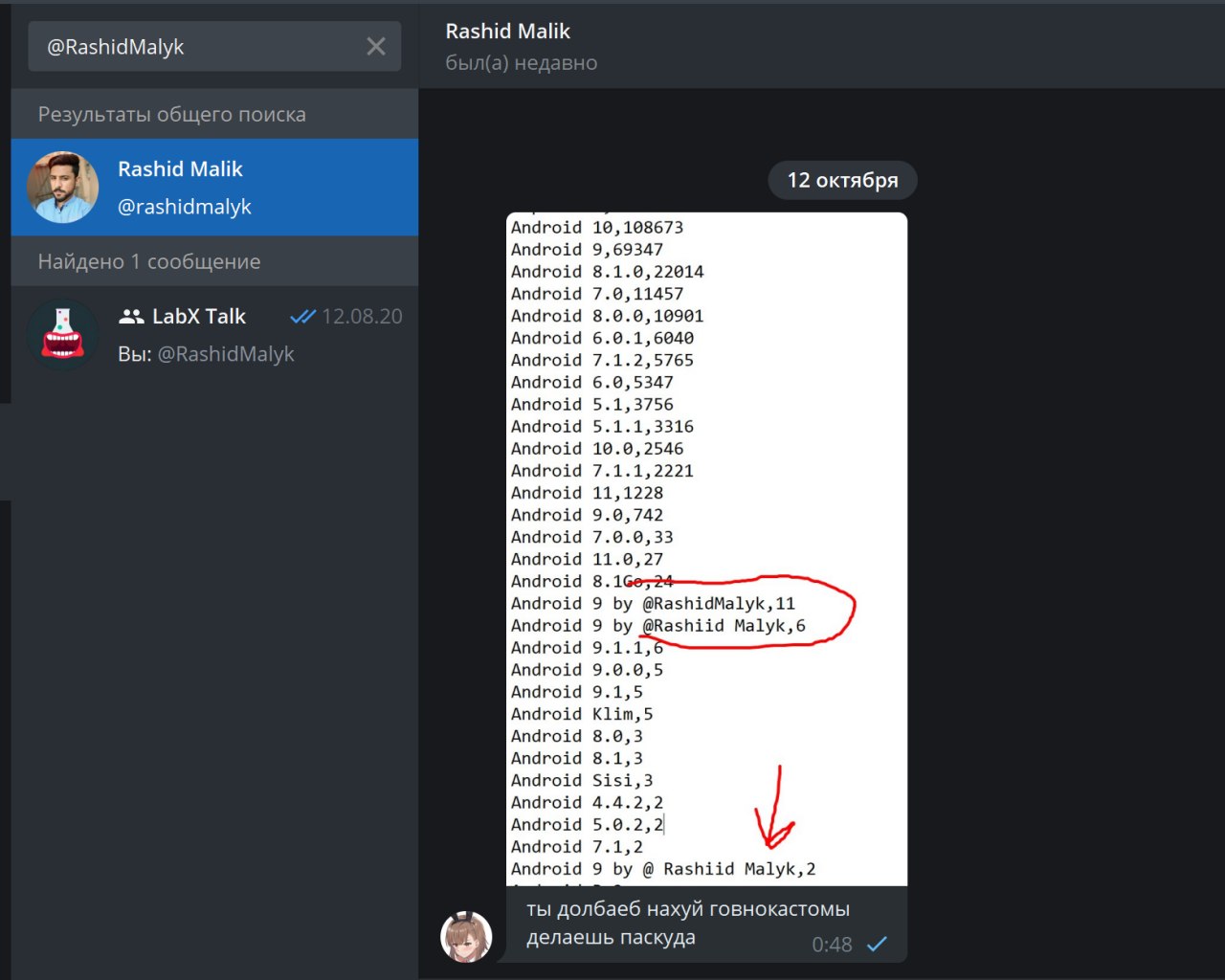Click Rashid Malik's profile photo in results
The height and width of the screenshot is (980, 1225).
click(63, 188)
